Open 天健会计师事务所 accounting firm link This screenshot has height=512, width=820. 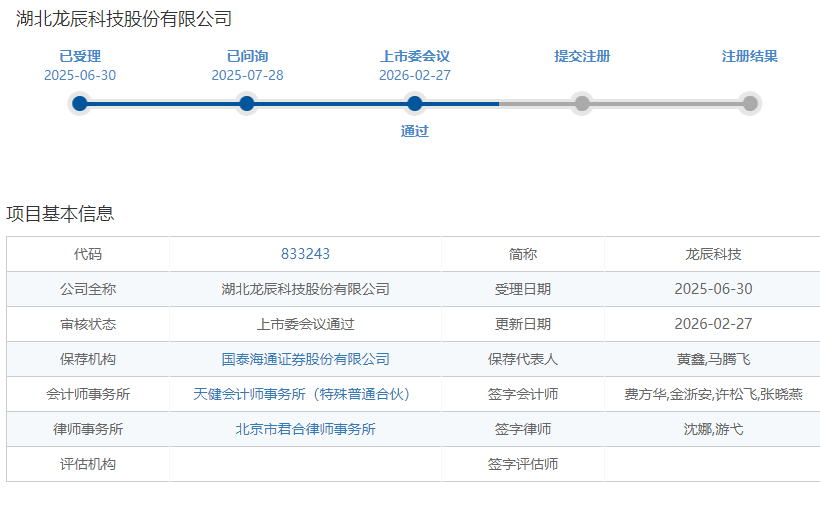(302, 394)
